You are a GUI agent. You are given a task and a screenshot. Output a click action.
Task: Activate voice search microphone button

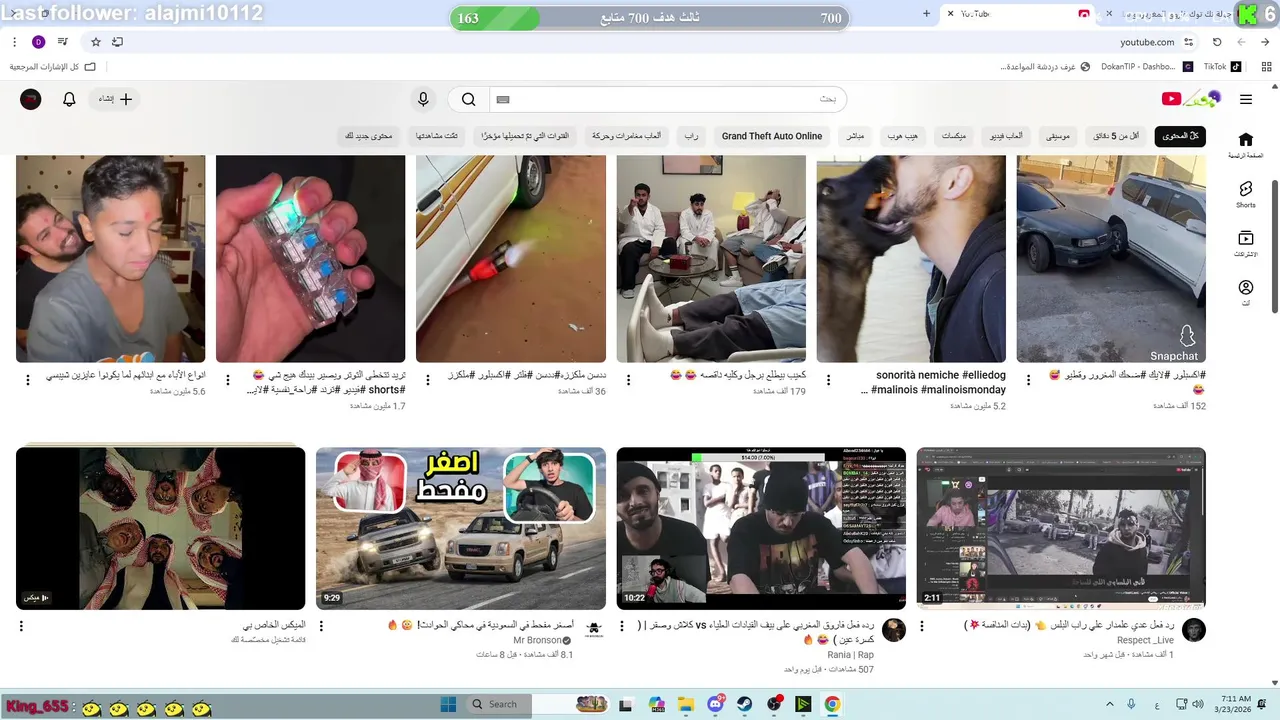coord(423,99)
